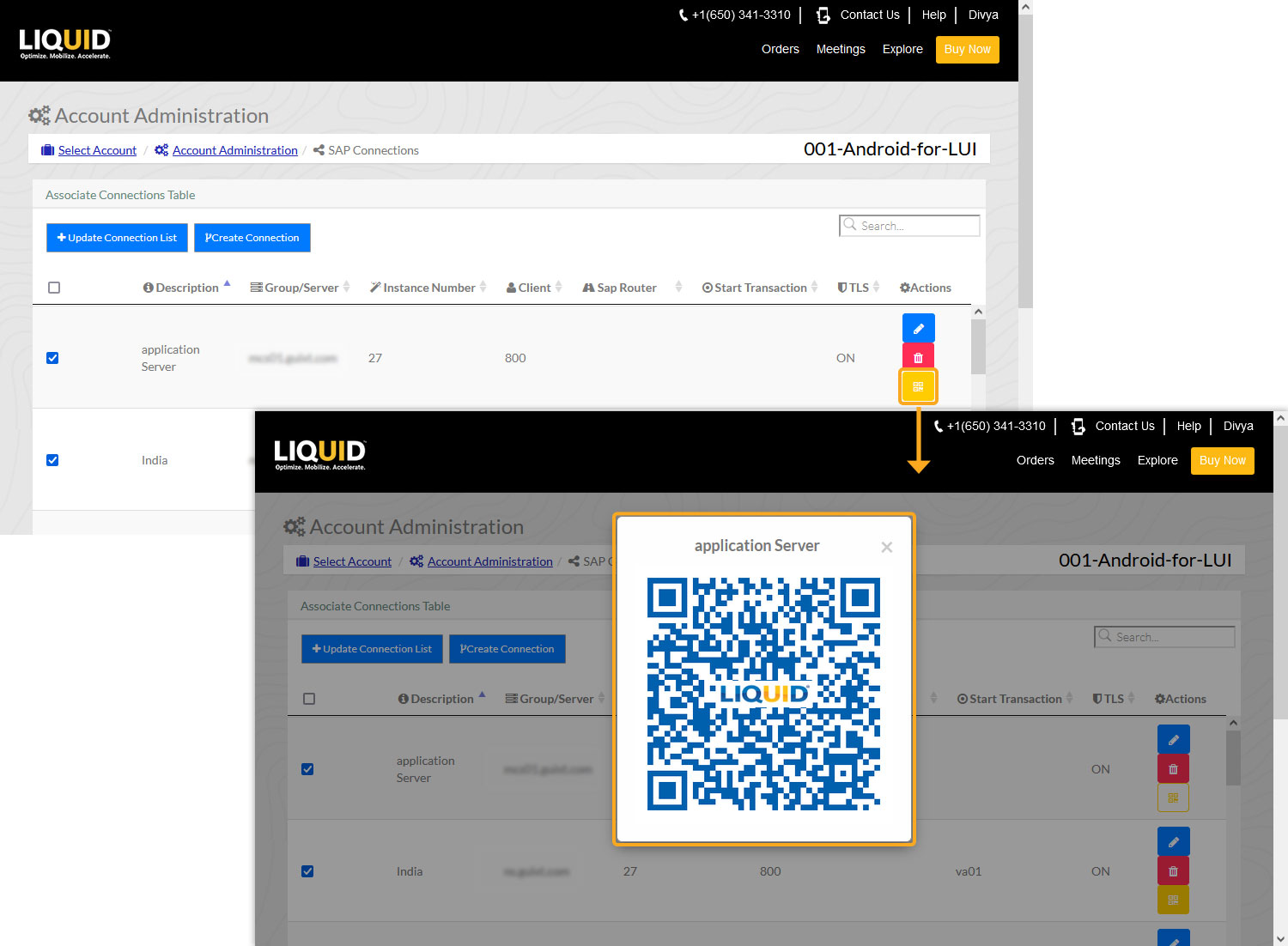1288x946 pixels.
Task: Uncheck the application Server row in the back window
Action: click(52, 358)
